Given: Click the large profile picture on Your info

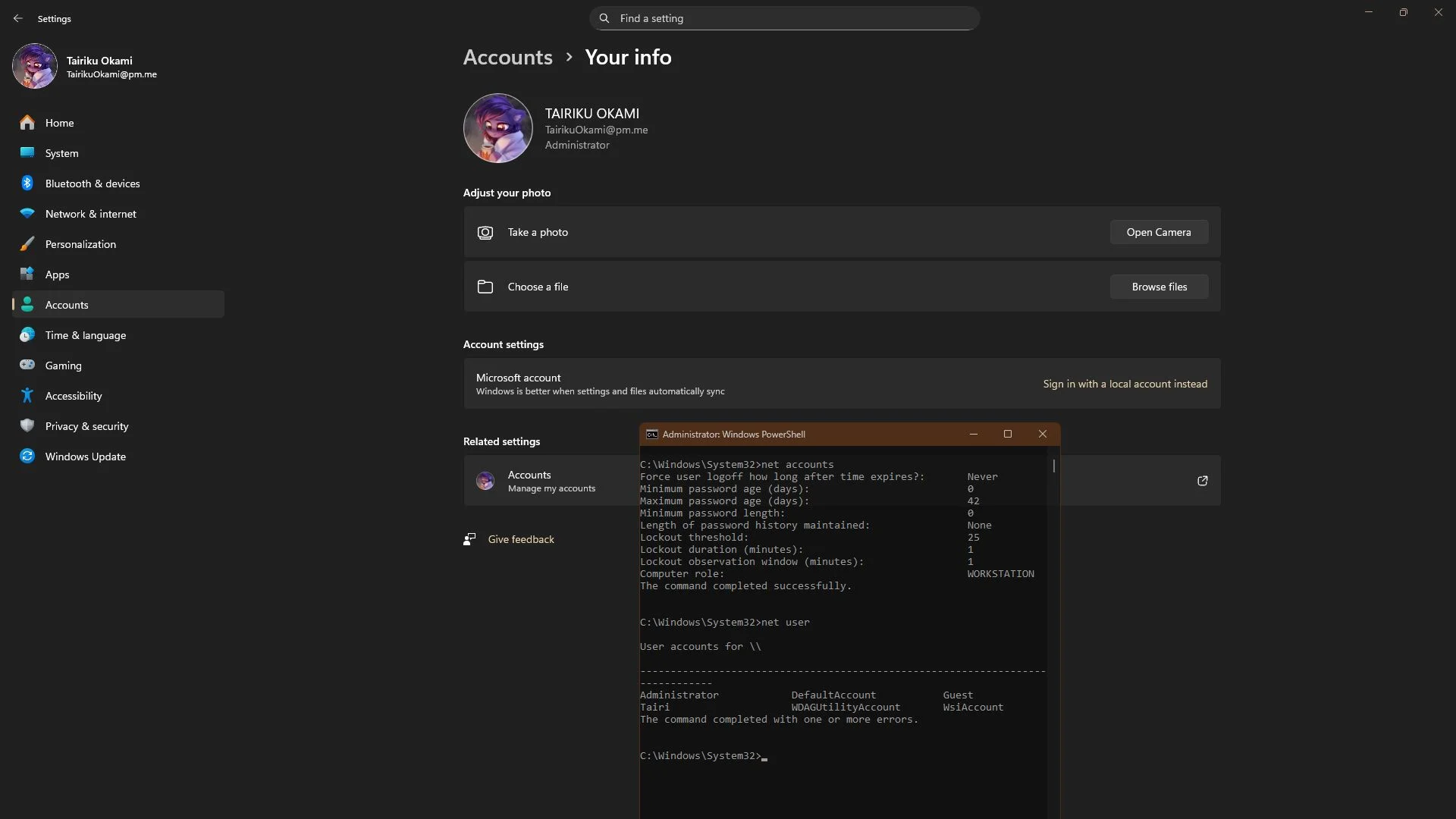Looking at the screenshot, I should click(x=498, y=128).
